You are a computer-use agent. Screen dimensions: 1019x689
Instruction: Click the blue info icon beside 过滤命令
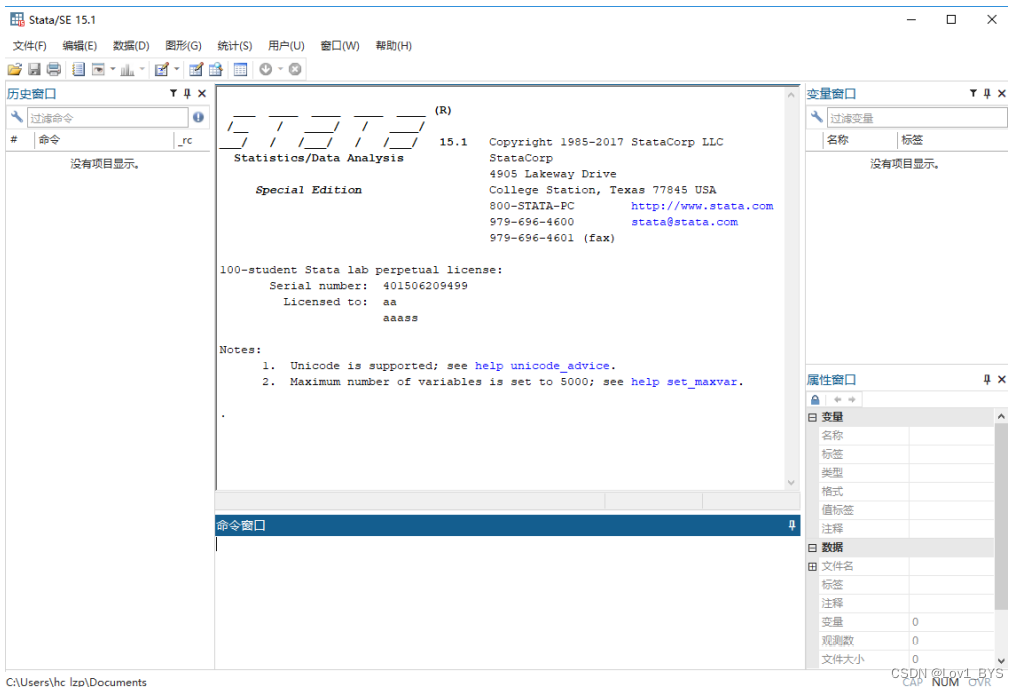(198, 117)
